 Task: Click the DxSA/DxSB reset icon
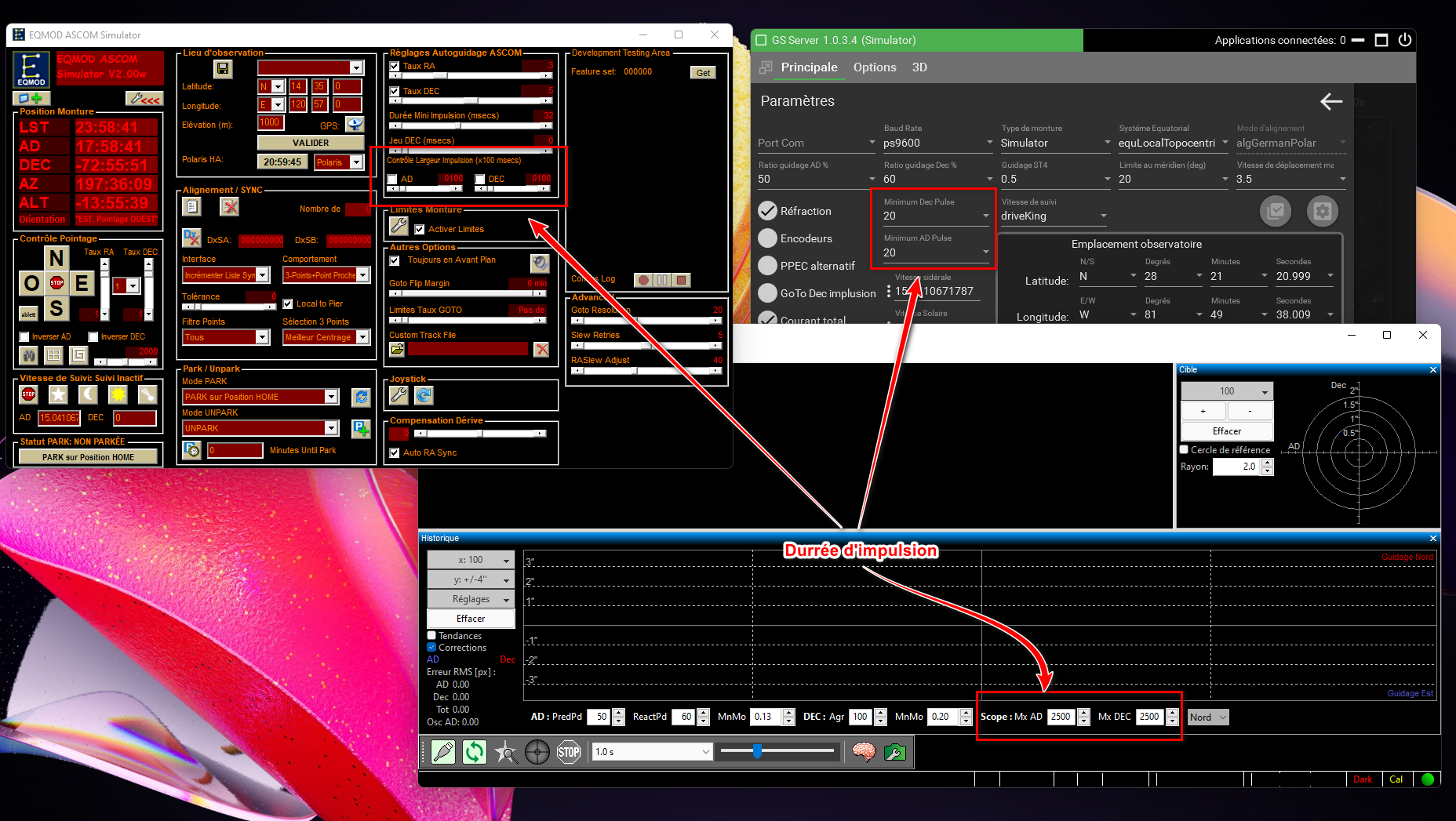tap(191, 238)
